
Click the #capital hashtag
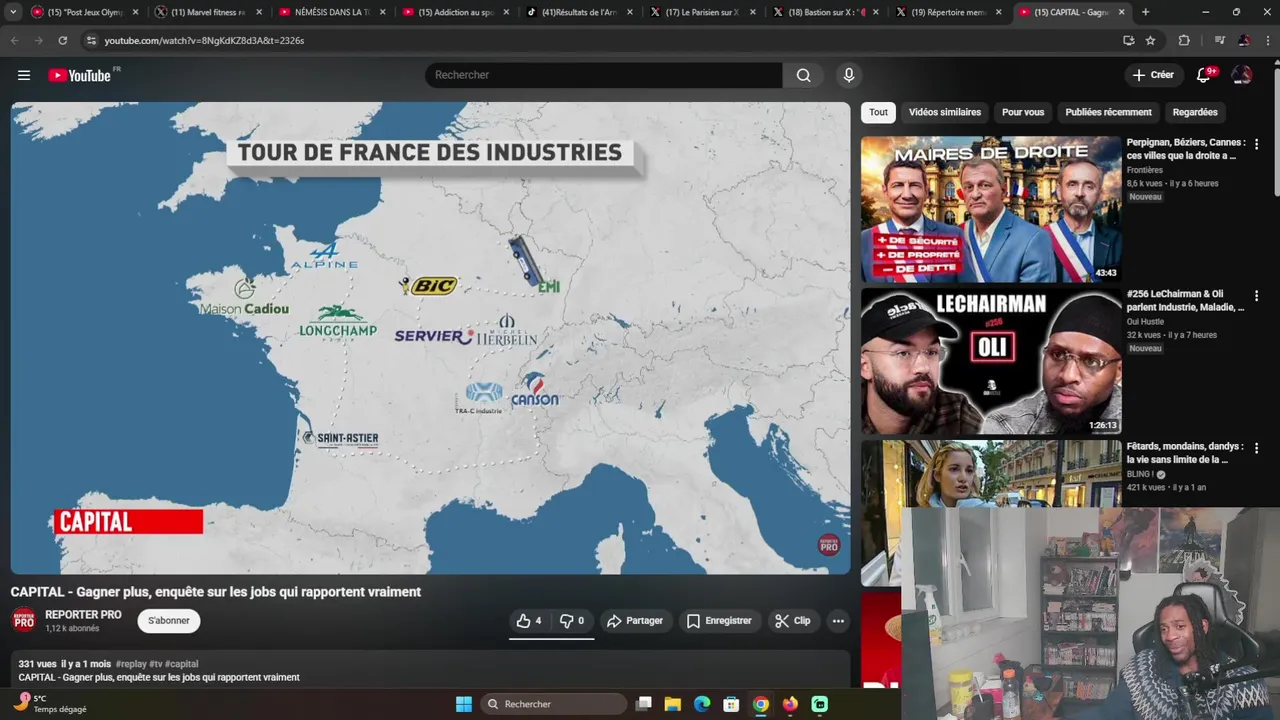click(x=181, y=664)
